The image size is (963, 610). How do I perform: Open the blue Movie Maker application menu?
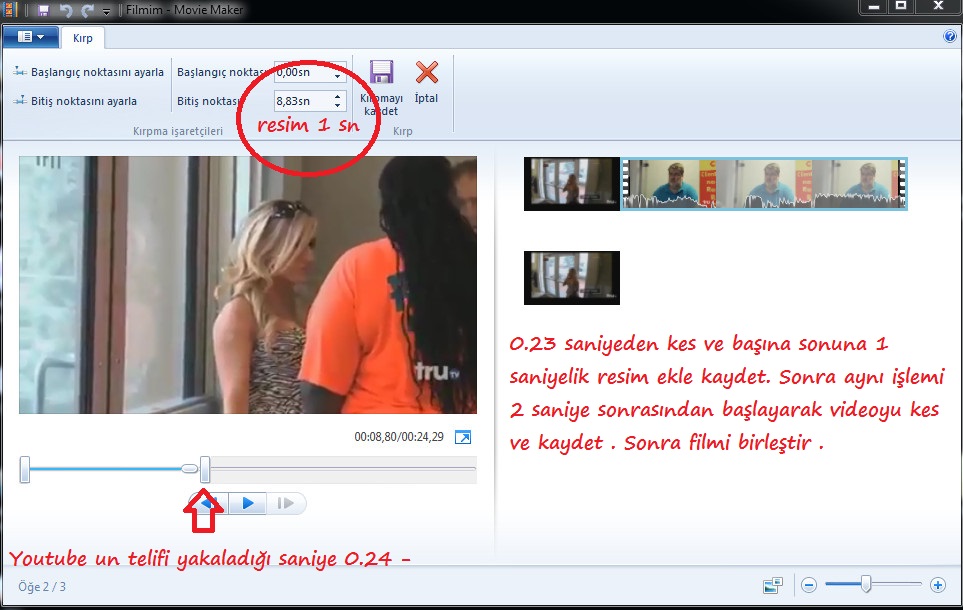[x=30, y=37]
